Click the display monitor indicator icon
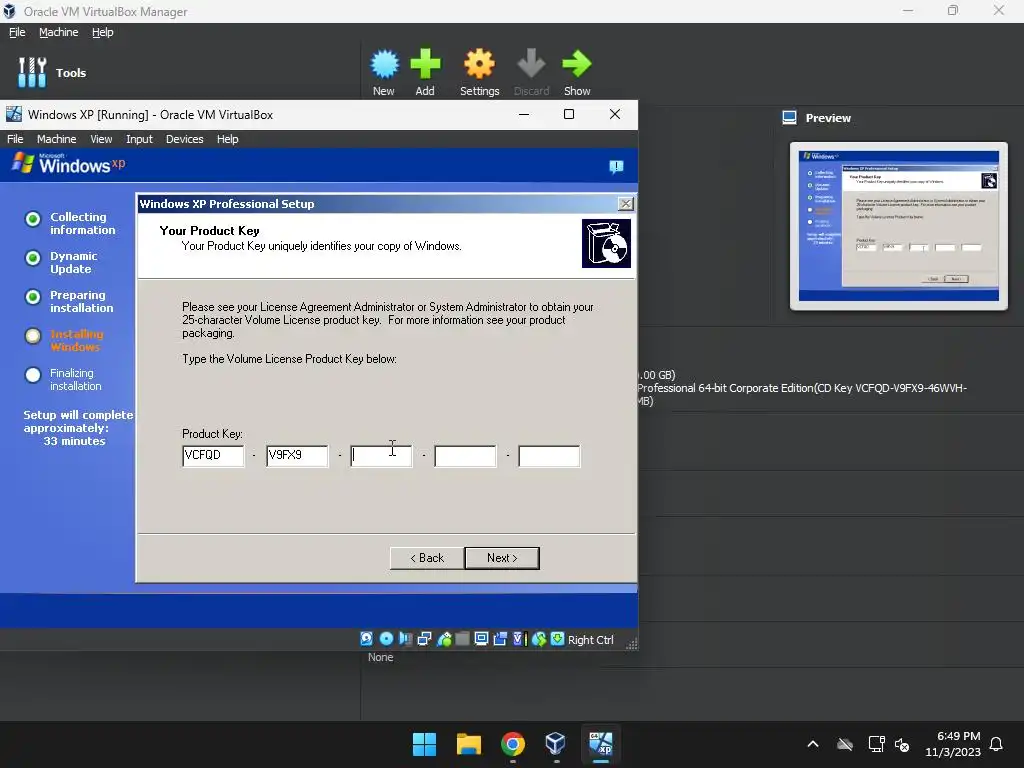 481,639
